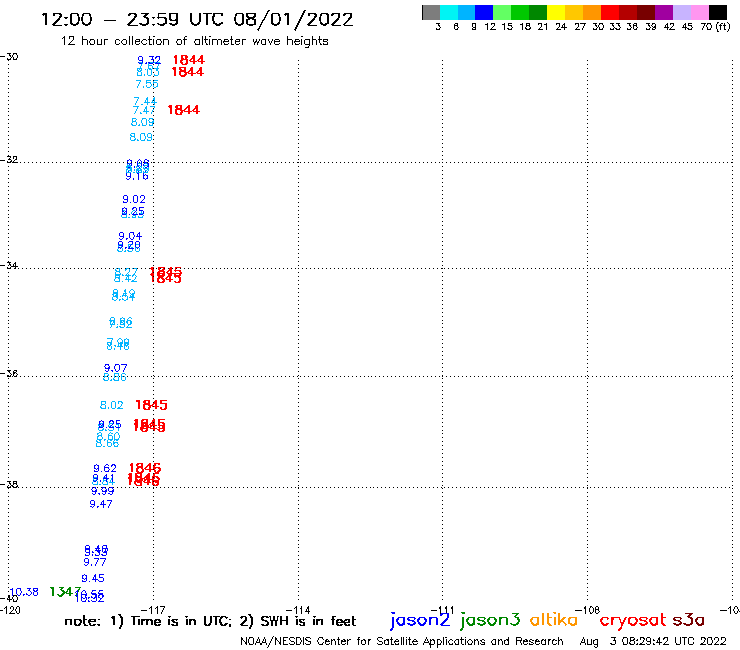
Task: Select the '9.02' wave height reading
Action: coord(134,199)
